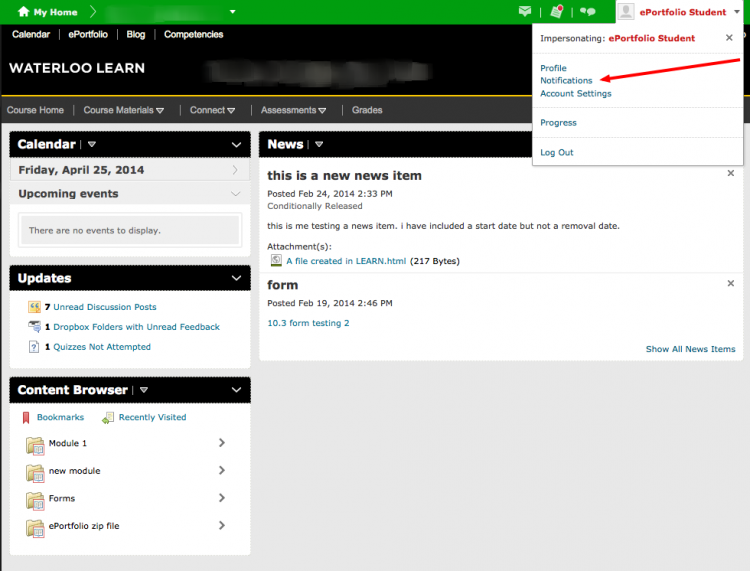
Task: Click the Unread Discussion Posts icon
Action: pos(34,307)
